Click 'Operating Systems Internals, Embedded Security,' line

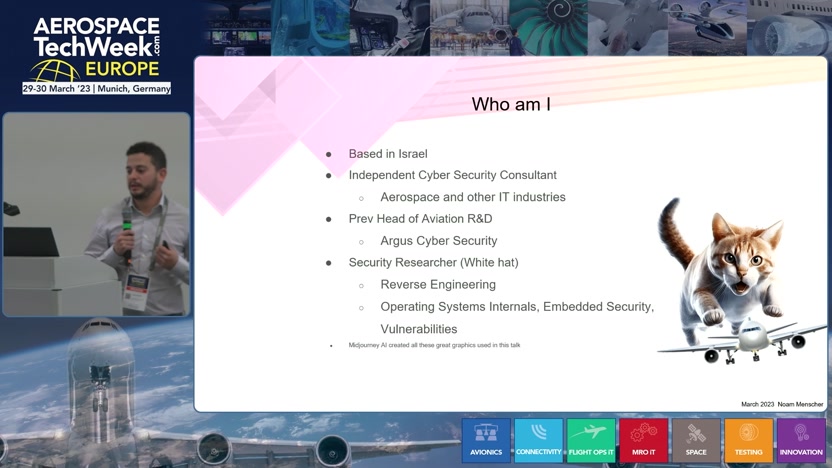point(517,307)
